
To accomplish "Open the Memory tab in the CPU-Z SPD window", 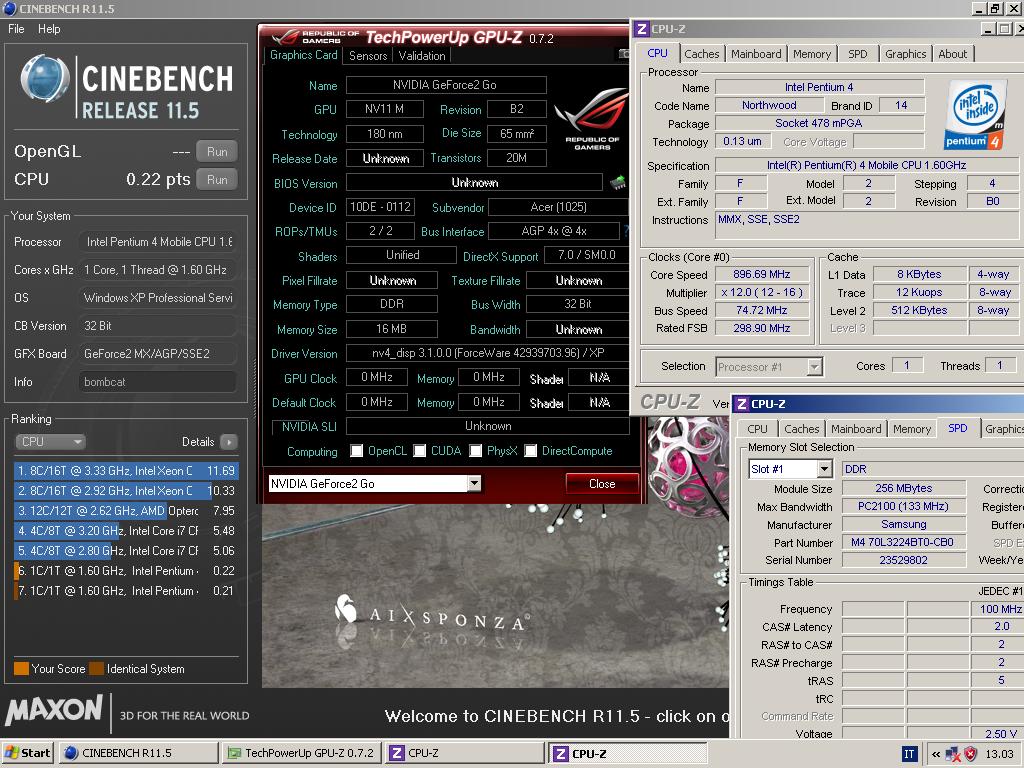I will pos(912,429).
